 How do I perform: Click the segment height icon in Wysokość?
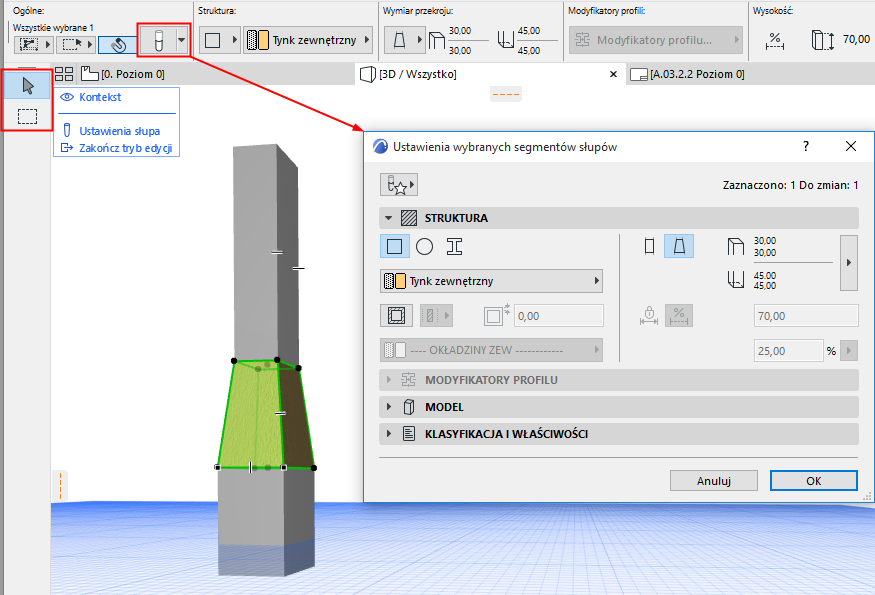(823, 41)
